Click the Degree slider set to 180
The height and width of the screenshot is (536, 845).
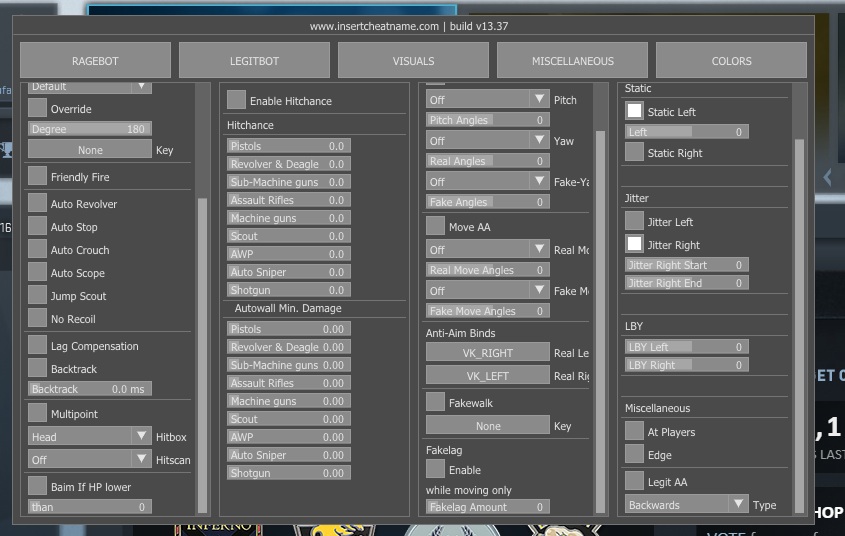pos(89,129)
